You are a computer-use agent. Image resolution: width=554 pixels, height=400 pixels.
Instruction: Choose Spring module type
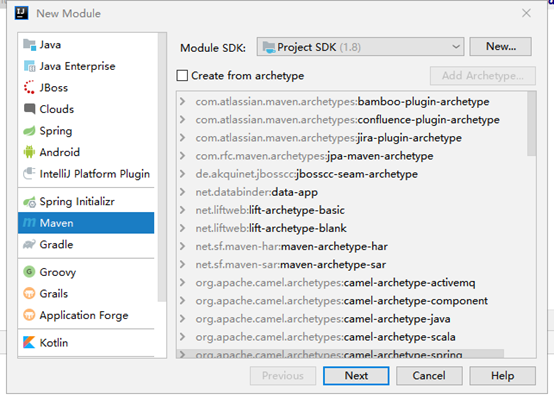86,131
